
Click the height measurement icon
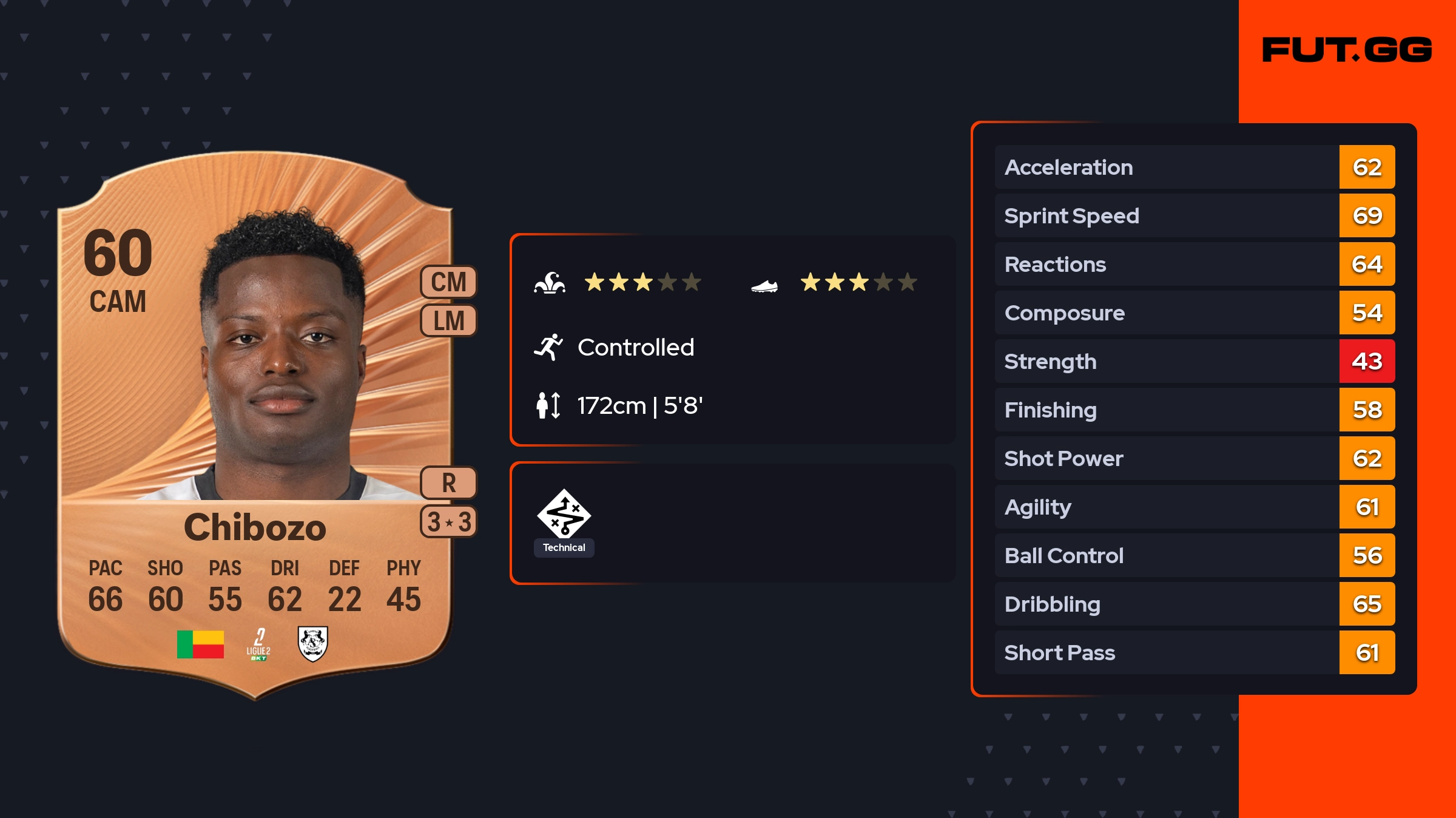pos(548,405)
